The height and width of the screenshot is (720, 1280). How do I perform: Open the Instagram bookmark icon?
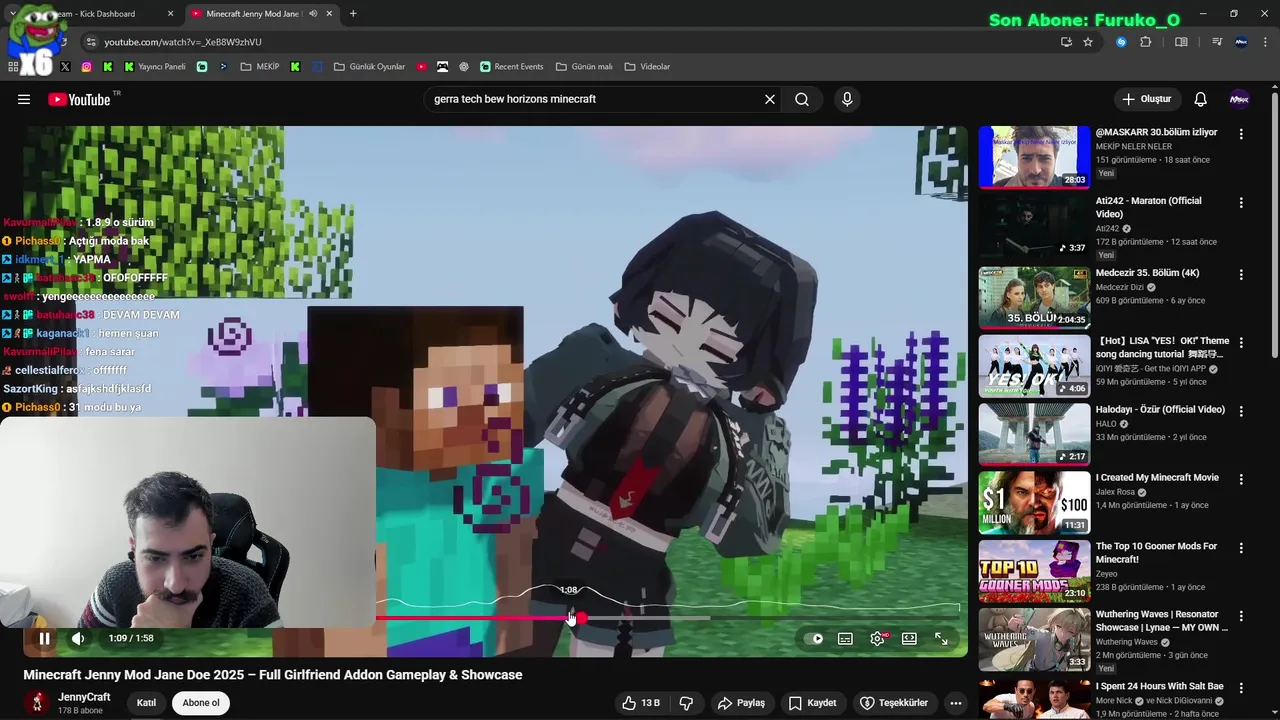click(87, 67)
